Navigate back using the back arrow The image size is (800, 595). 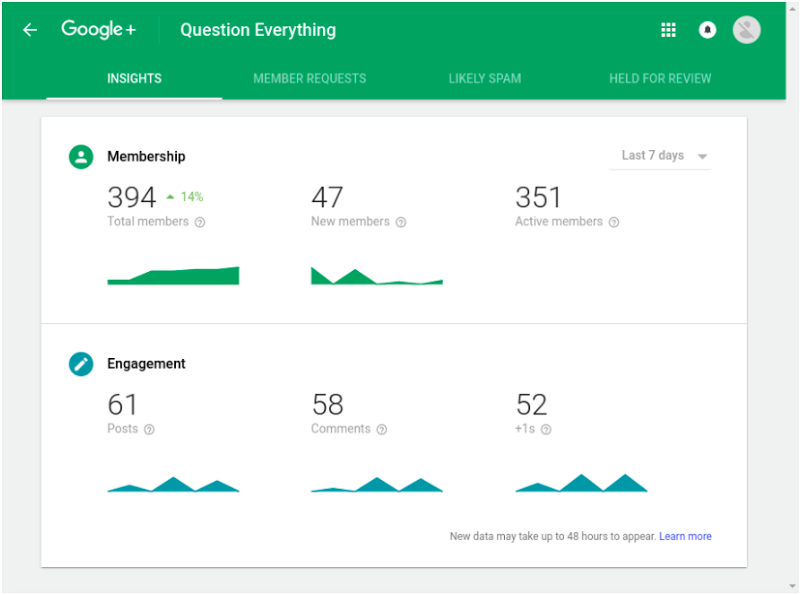pos(29,29)
